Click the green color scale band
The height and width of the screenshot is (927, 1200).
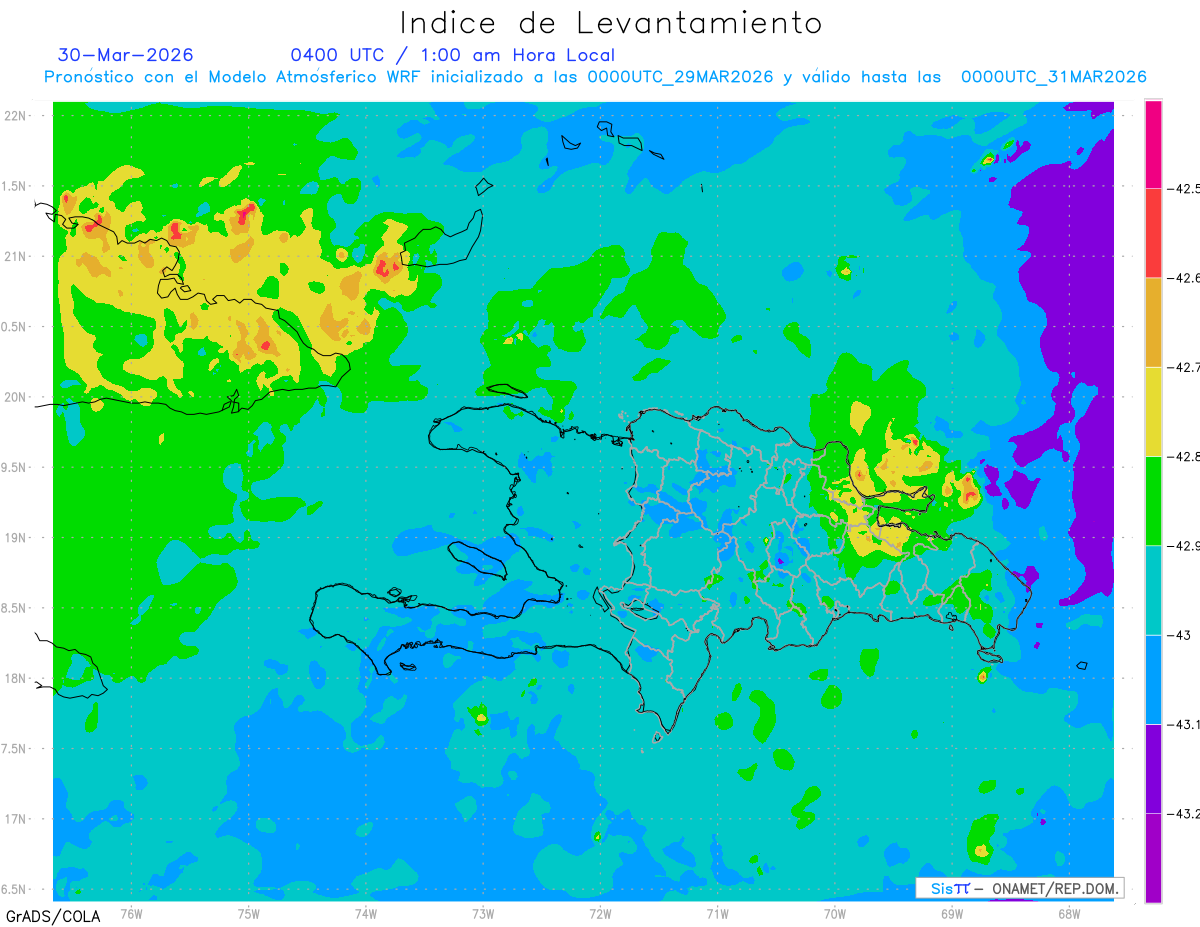pyautogui.click(x=1153, y=500)
